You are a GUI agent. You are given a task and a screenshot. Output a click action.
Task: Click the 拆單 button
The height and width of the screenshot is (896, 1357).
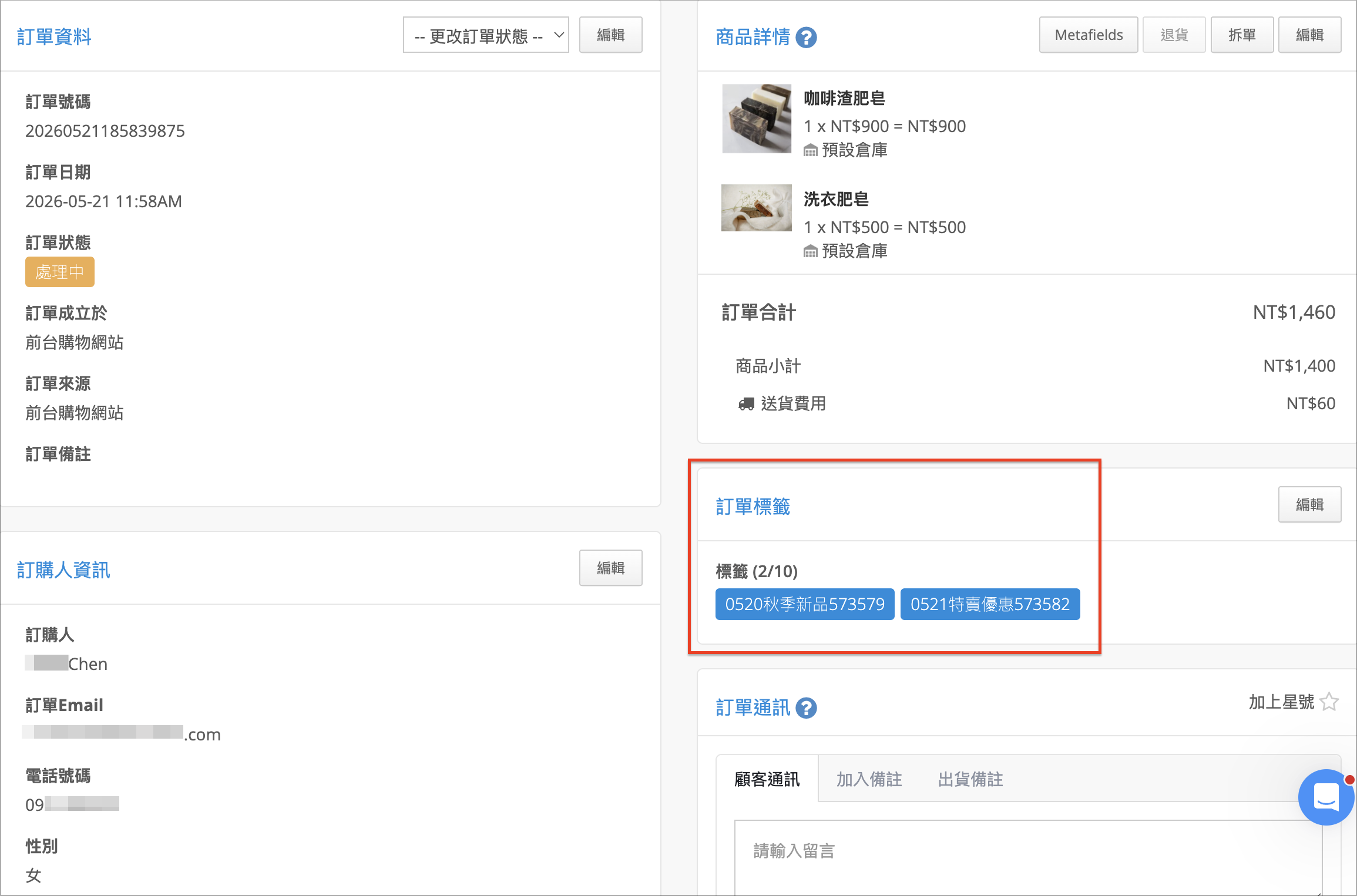click(1242, 35)
